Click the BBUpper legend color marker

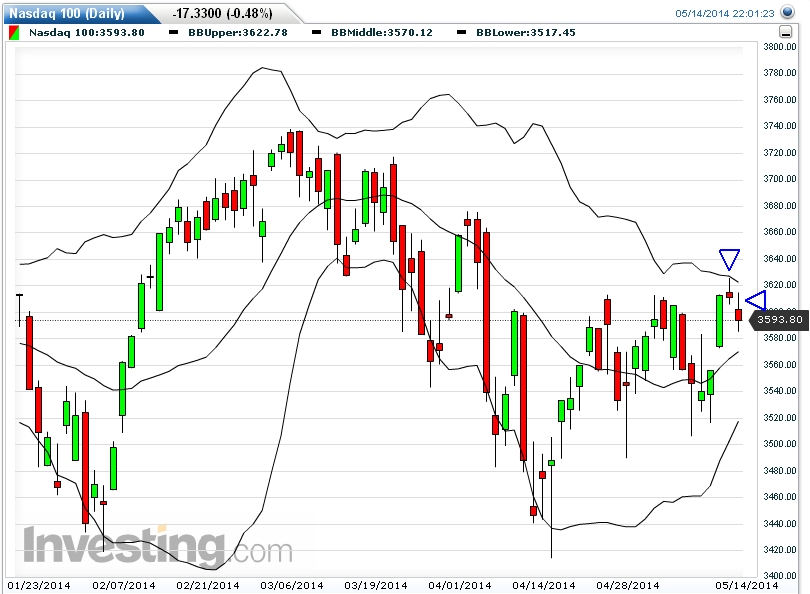click(x=174, y=33)
